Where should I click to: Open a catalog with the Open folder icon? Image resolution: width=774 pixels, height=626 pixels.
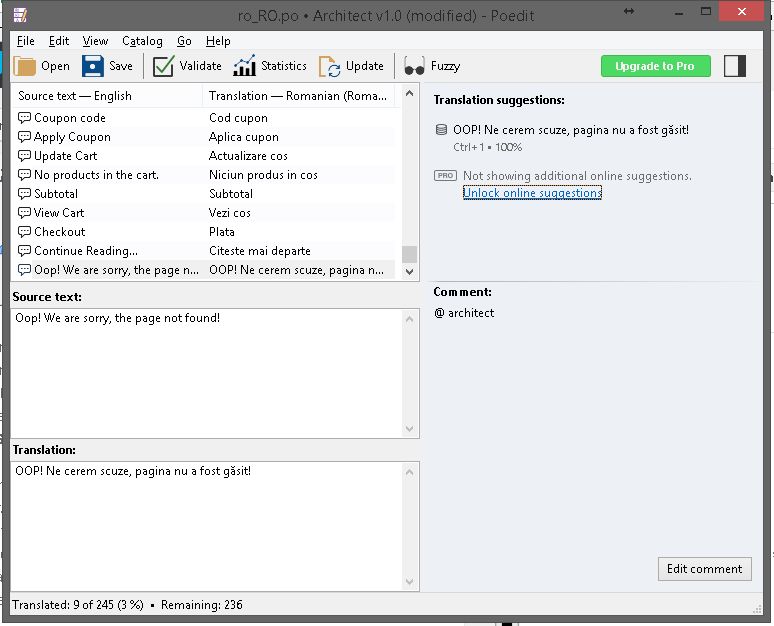tap(25, 66)
